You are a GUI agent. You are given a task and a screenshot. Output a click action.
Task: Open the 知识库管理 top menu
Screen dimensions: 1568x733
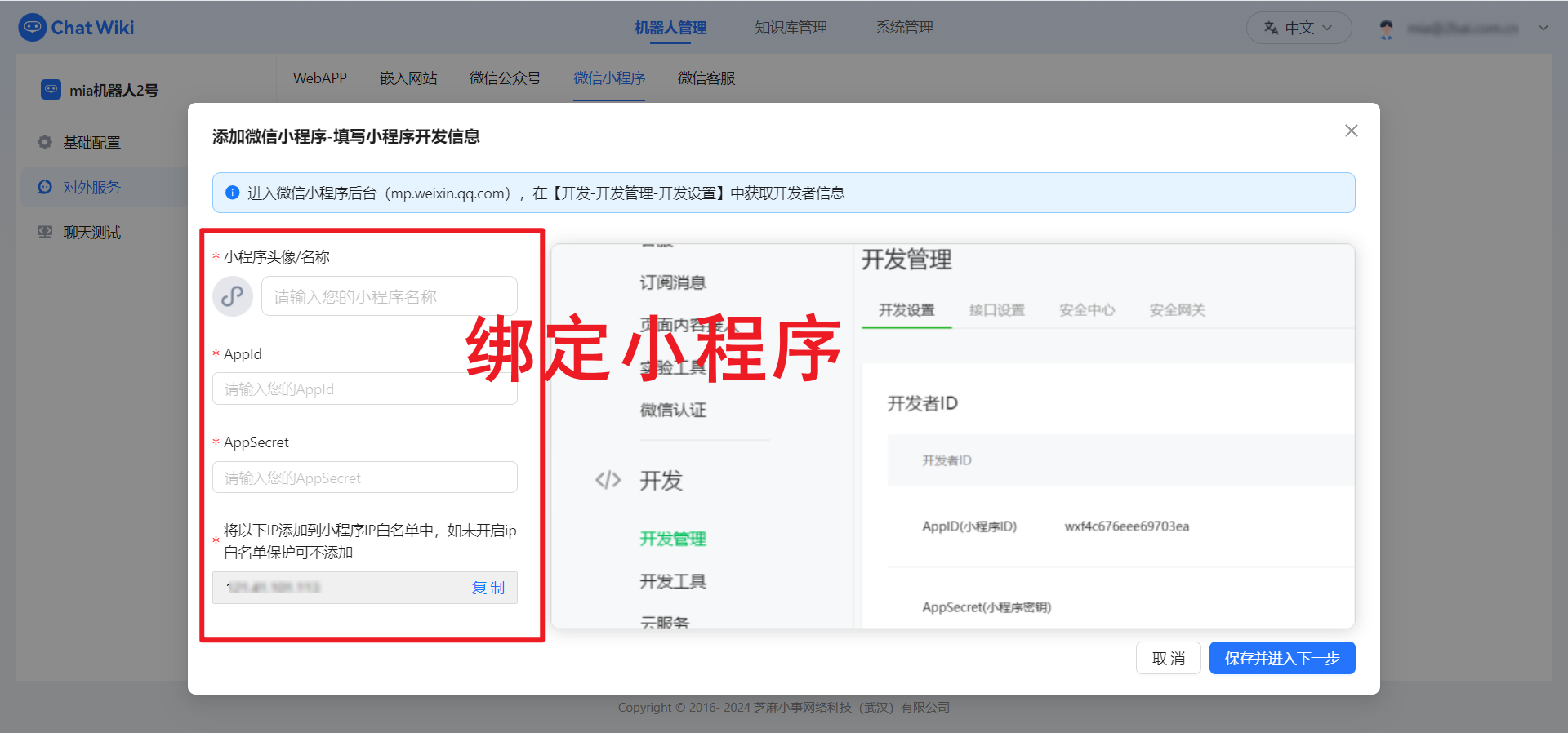pyautogui.click(x=791, y=28)
